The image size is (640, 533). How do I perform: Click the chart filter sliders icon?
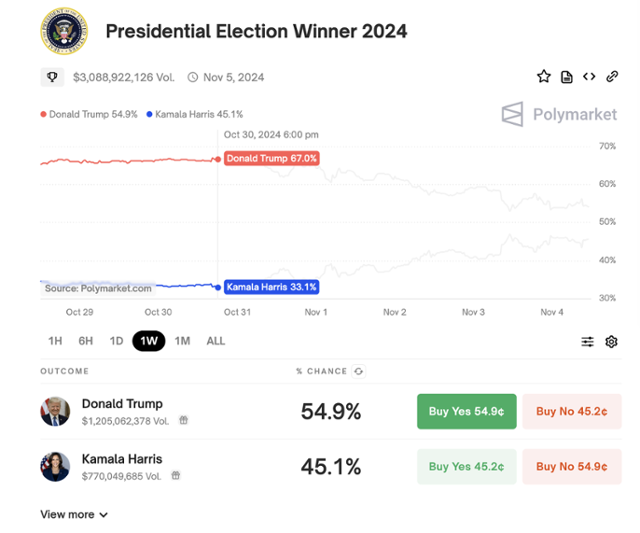point(588,342)
